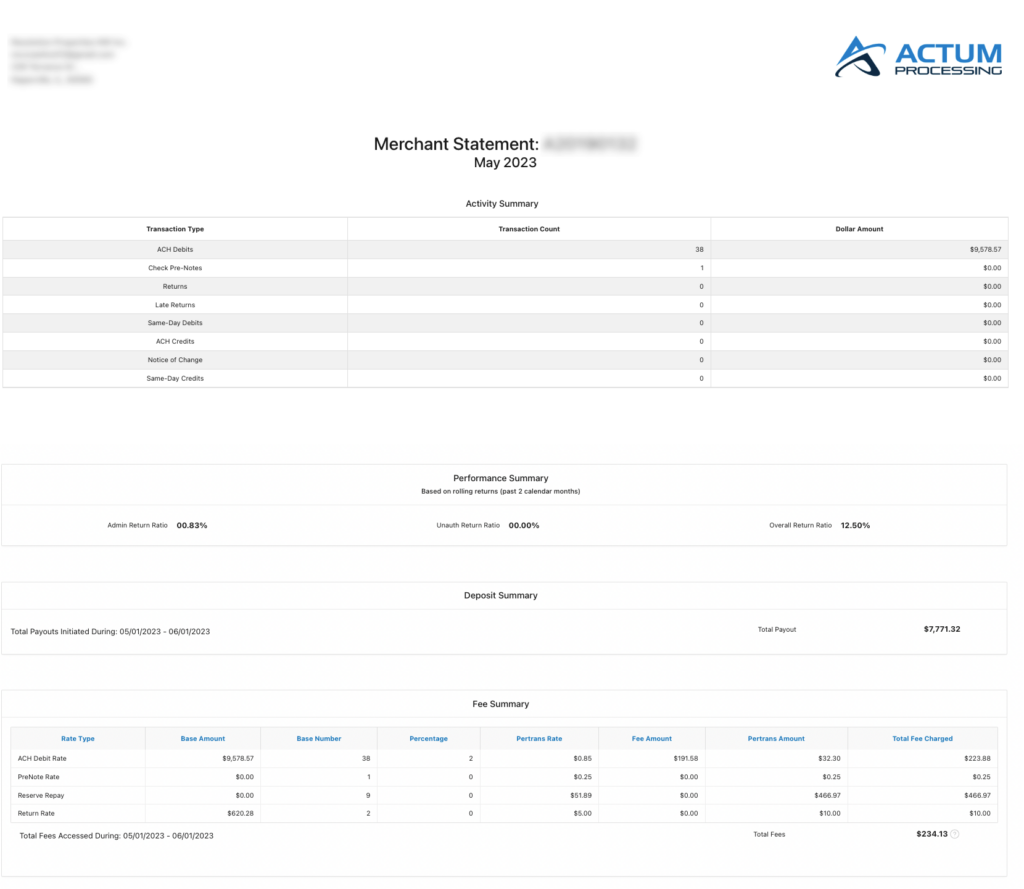Select the Base Number column header

[x=319, y=738]
